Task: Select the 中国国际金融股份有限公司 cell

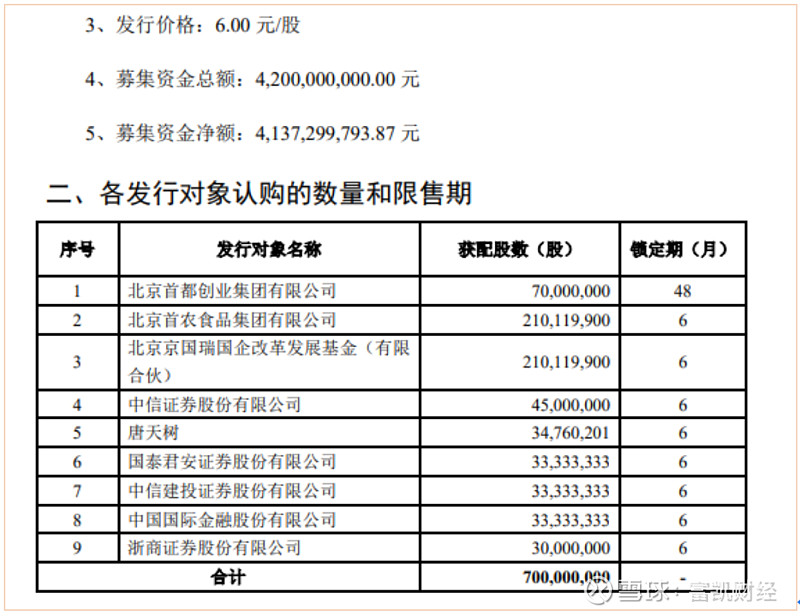Action: point(232,520)
